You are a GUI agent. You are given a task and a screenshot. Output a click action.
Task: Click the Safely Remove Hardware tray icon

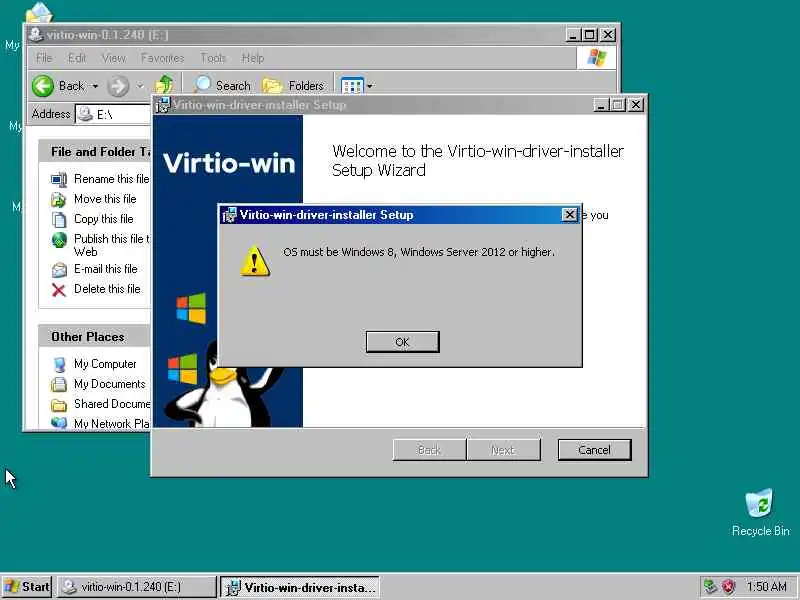pos(710,587)
